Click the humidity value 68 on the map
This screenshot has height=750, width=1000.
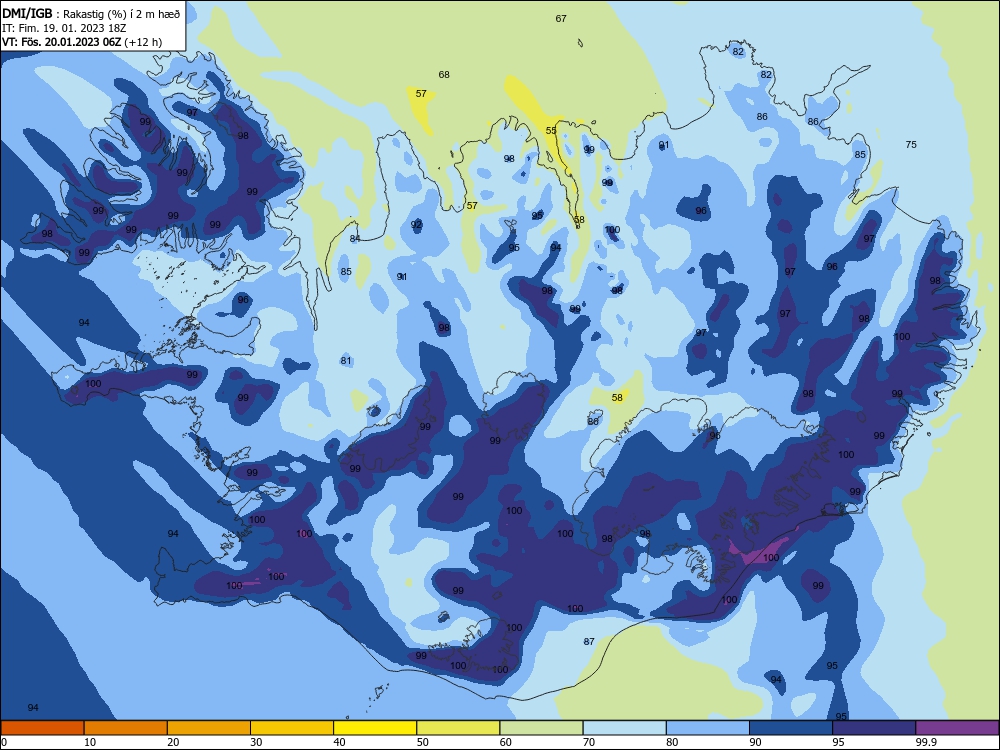pyautogui.click(x=444, y=75)
